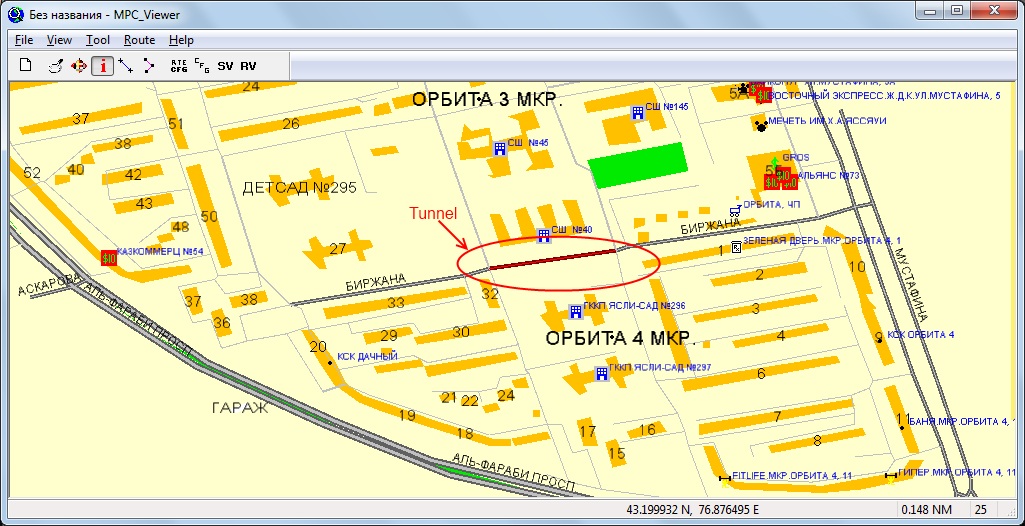Click the ГККП ЯСЛИ-САД №297 building icon

click(x=601, y=373)
